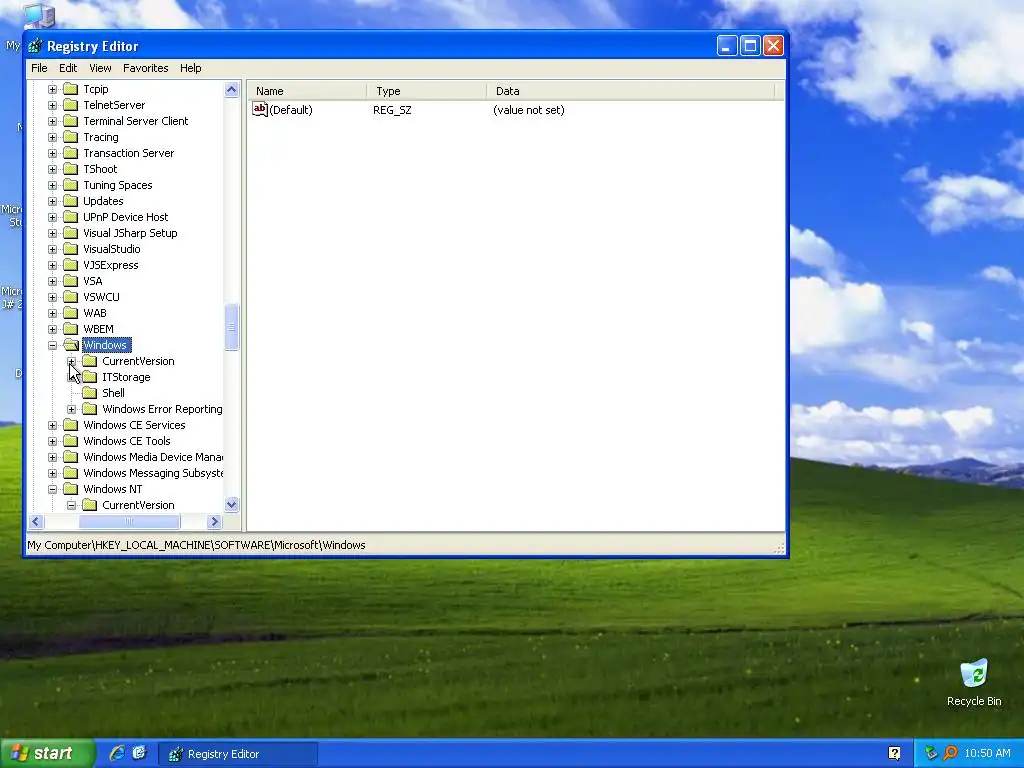
Task: Click the Shell folder icon
Action: (x=89, y=393)
